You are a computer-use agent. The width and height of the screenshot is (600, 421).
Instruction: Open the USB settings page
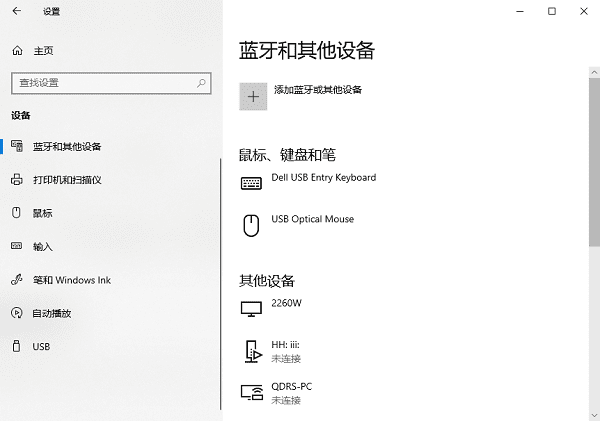click(x=41, y=347)
